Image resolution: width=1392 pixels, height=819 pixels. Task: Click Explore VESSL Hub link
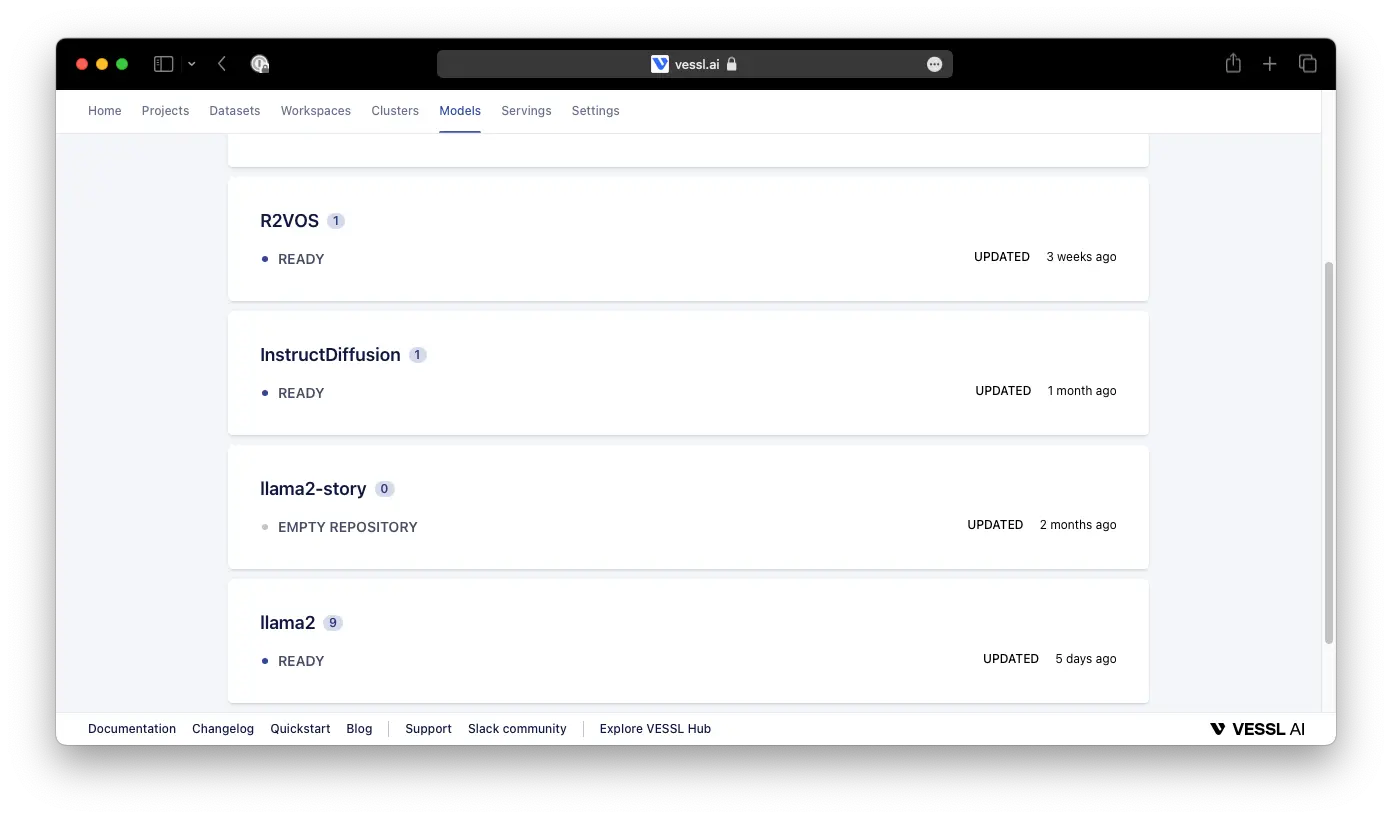[655, 729]
